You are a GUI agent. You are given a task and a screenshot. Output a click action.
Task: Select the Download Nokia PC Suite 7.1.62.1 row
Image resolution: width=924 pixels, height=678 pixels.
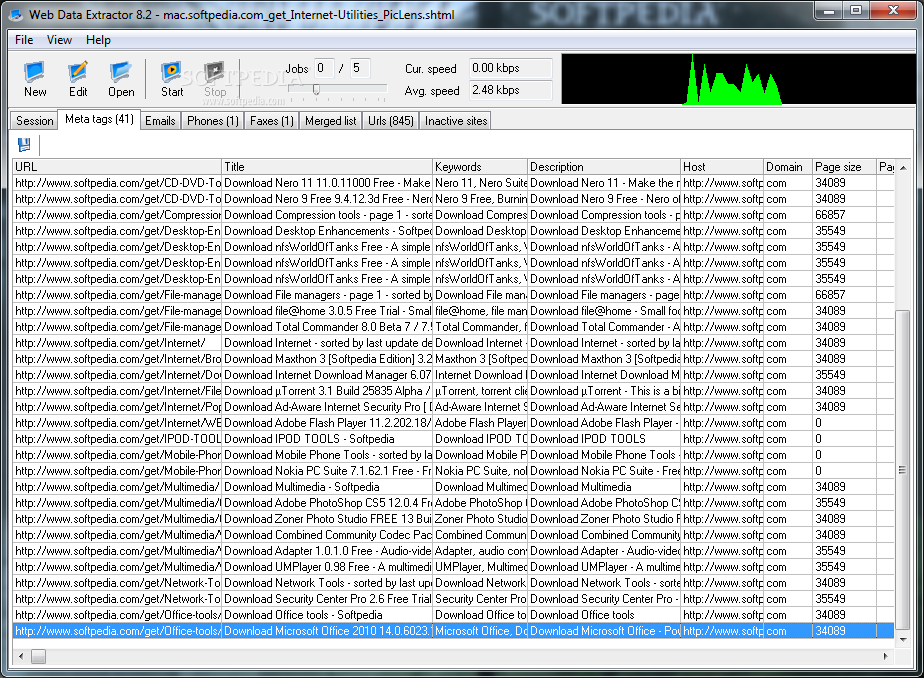(x=453, y=471)
